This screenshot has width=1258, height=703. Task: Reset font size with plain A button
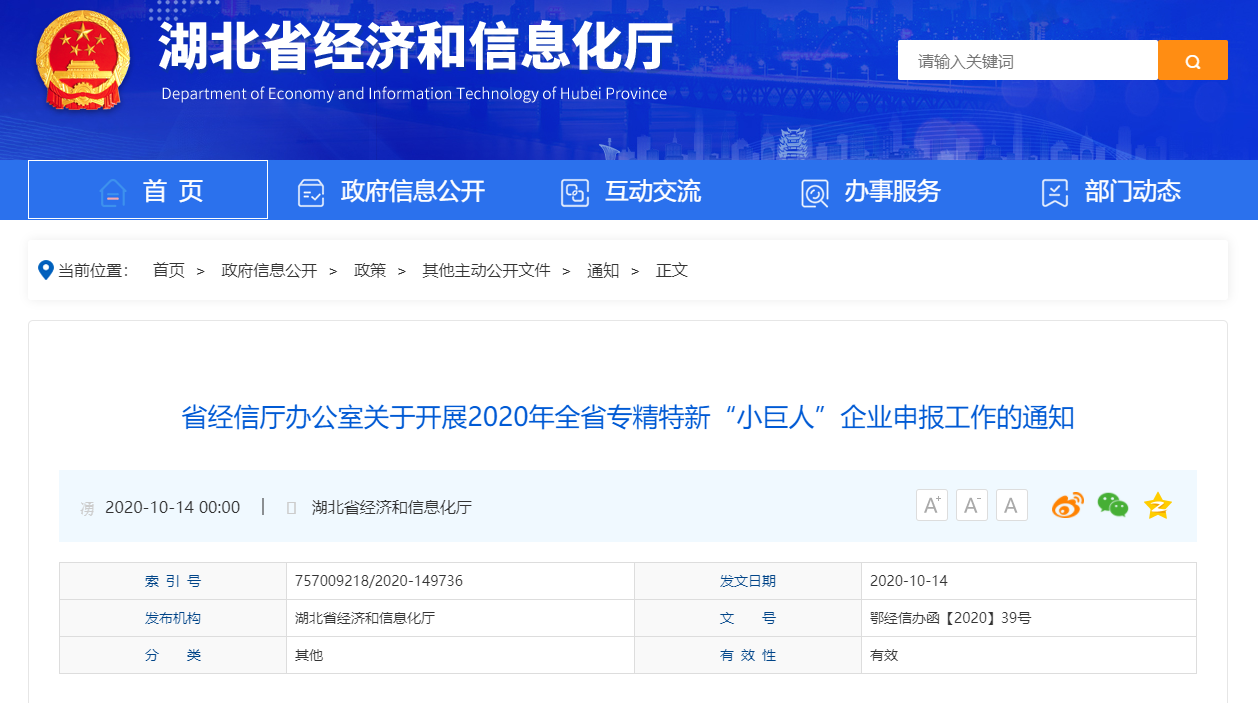click(x=1011, y=506)
